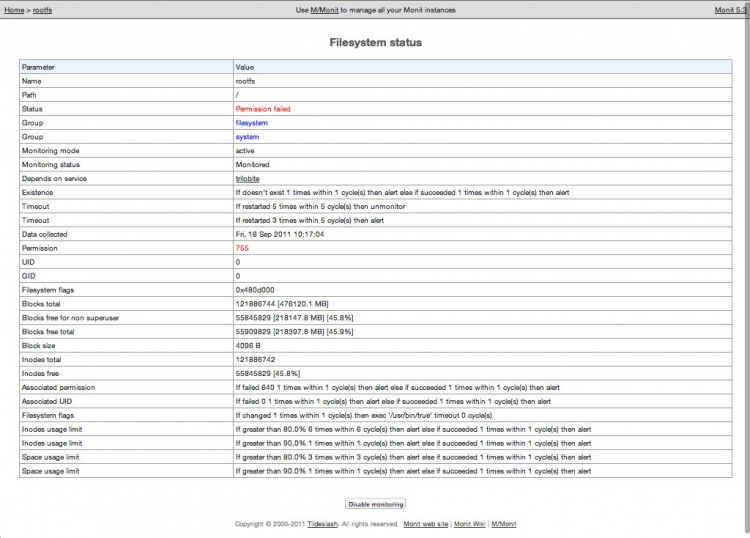This screenshot has width=750, height=538.
Task: Visit the Monit web site link
Action: (426, 524)
